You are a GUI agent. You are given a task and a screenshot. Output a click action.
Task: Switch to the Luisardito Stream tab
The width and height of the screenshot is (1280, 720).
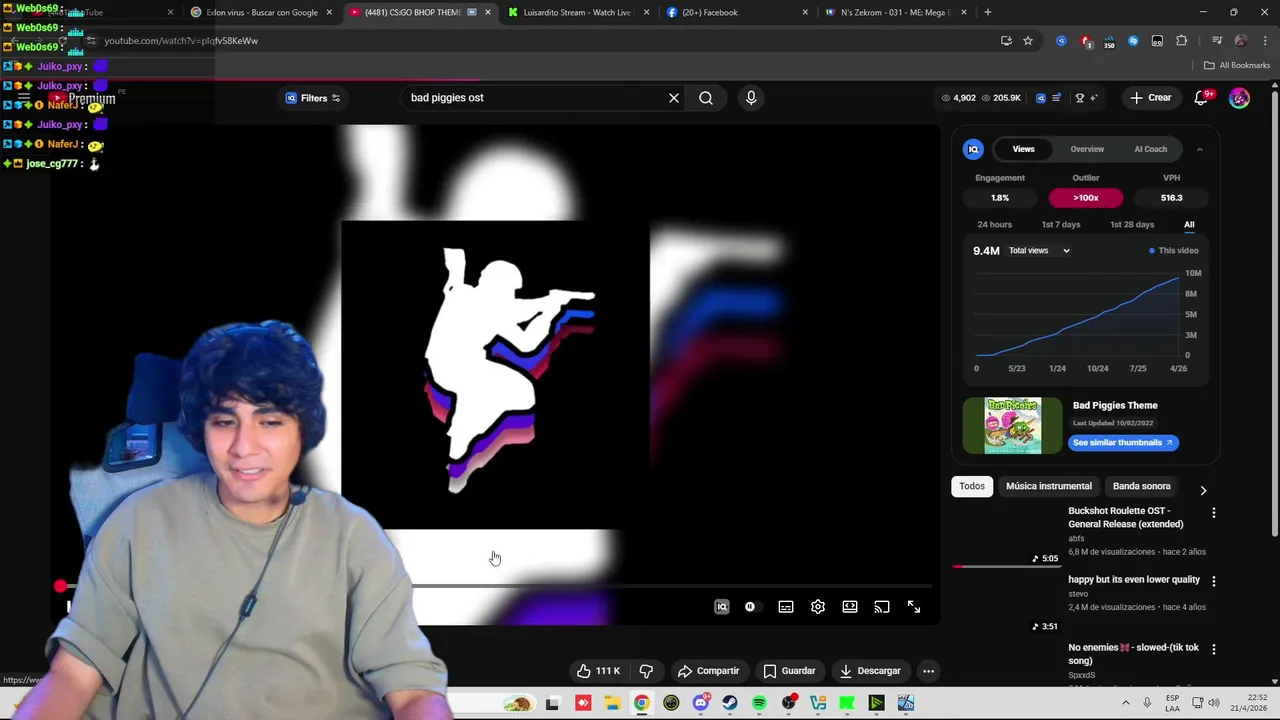pyautogui.click(x=577, y=13)
